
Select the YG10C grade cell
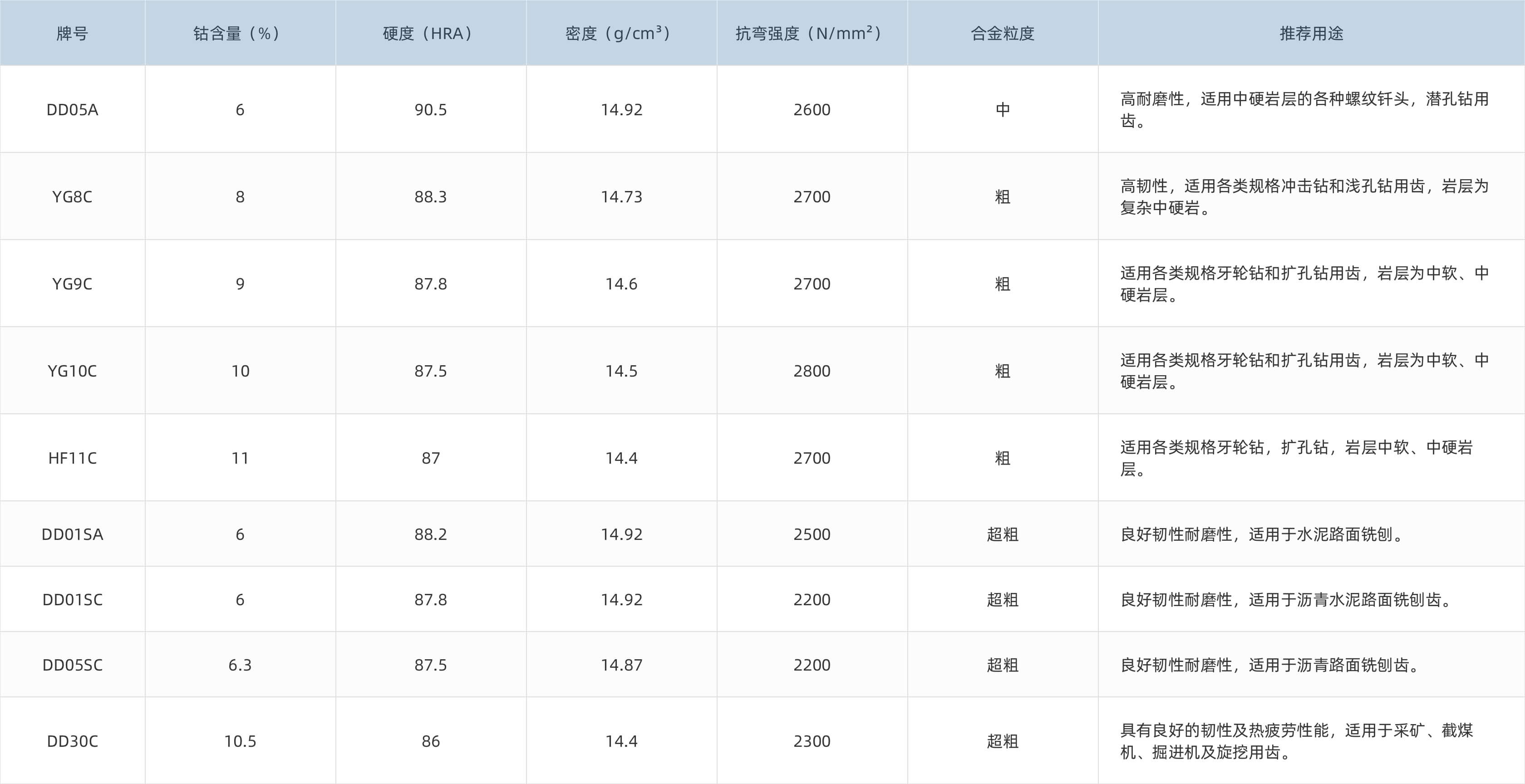pyautogui.click(x=71, y=370)
